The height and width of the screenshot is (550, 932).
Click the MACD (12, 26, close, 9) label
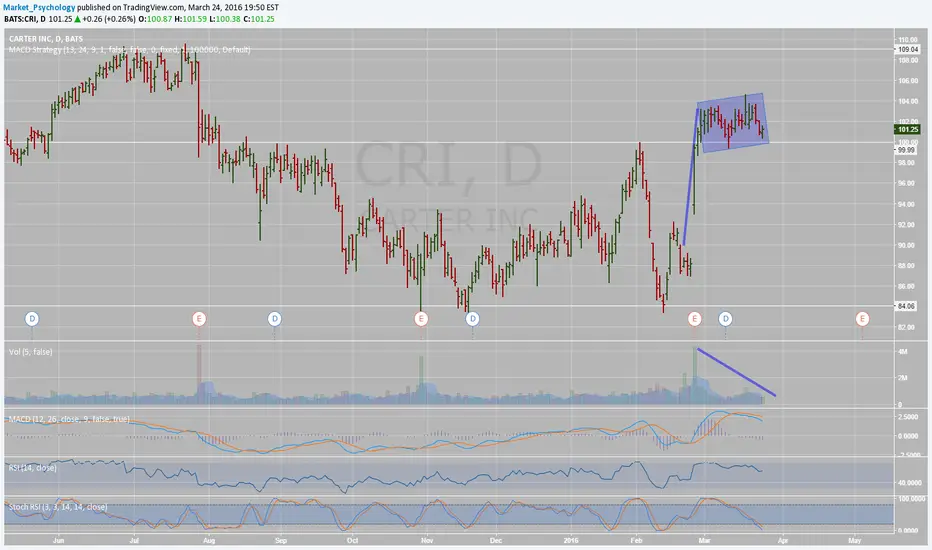[x=69, y=419]
